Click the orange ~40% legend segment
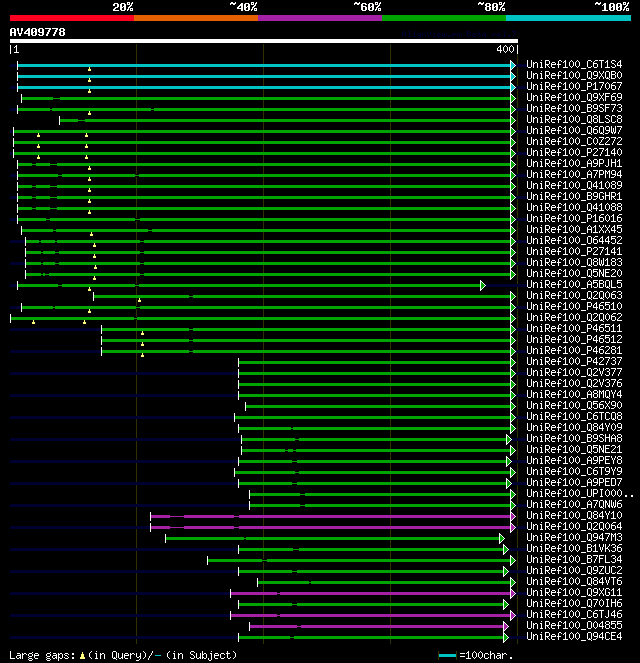640x663 pixels. [196, 18]
